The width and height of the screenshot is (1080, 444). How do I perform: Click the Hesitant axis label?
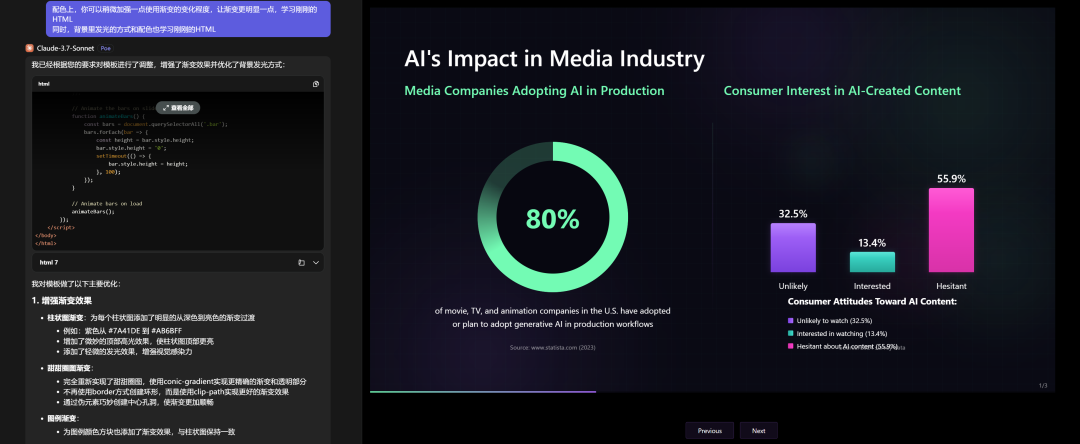tap(951, 286)
